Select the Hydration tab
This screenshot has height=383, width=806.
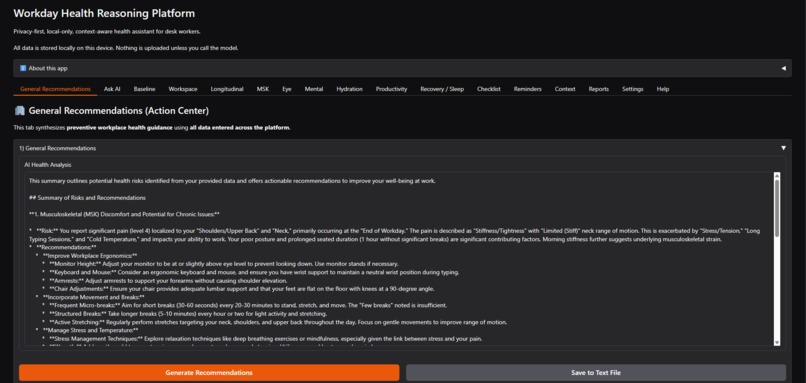coord(350,89)
